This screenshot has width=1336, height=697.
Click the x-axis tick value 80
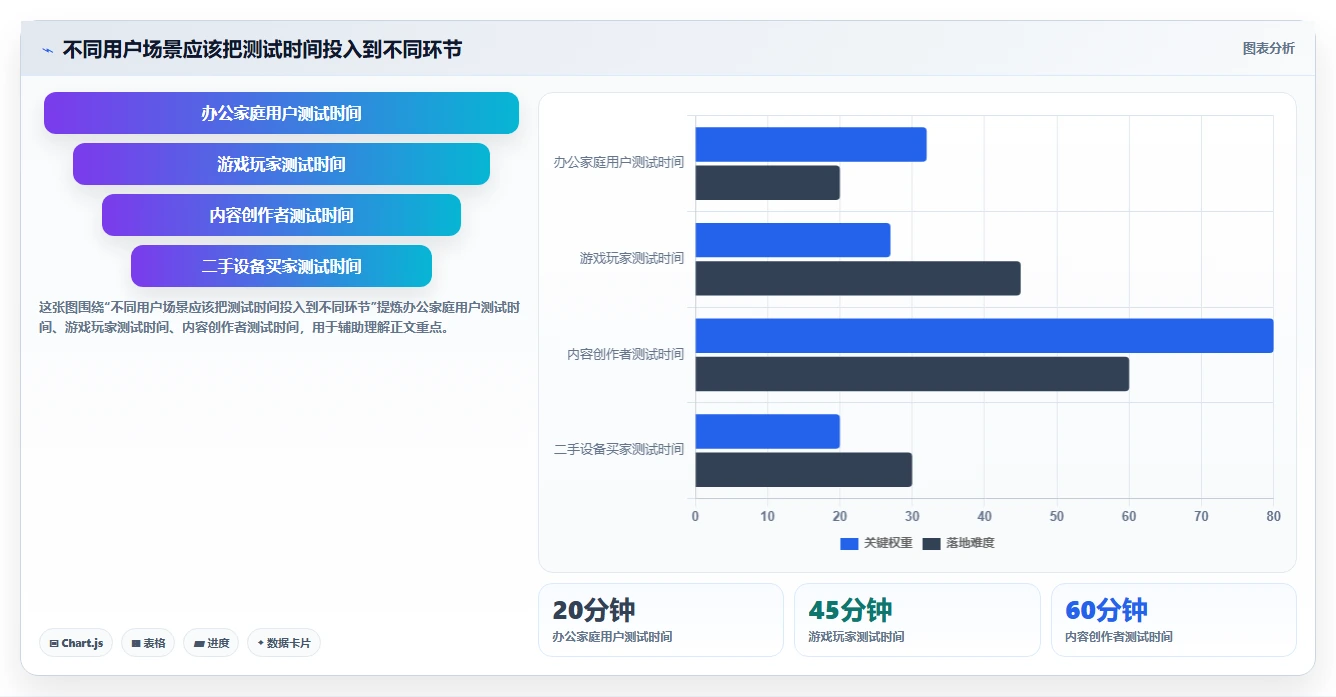tap(1273, 516)
